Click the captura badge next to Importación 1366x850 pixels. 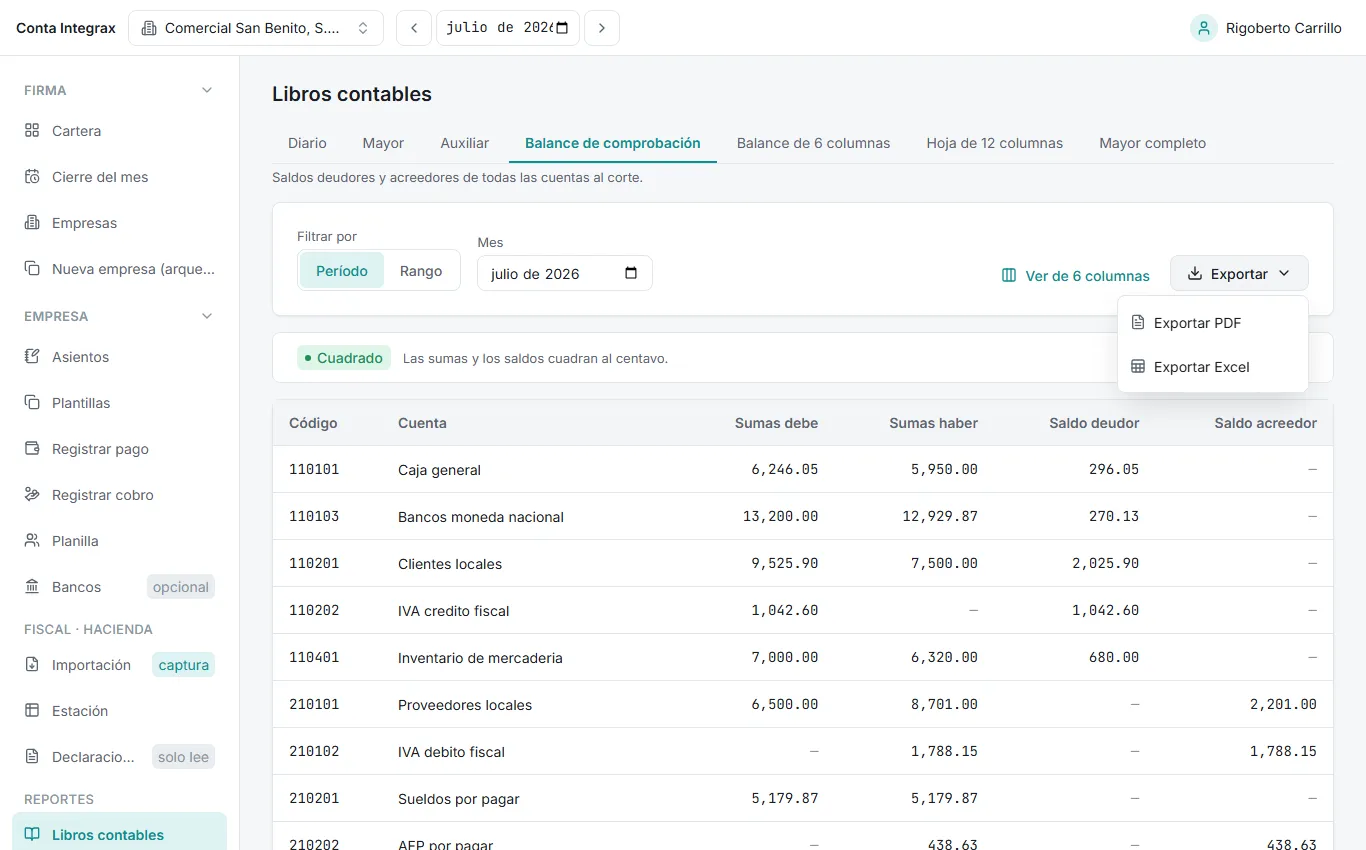tap(184, 665)
